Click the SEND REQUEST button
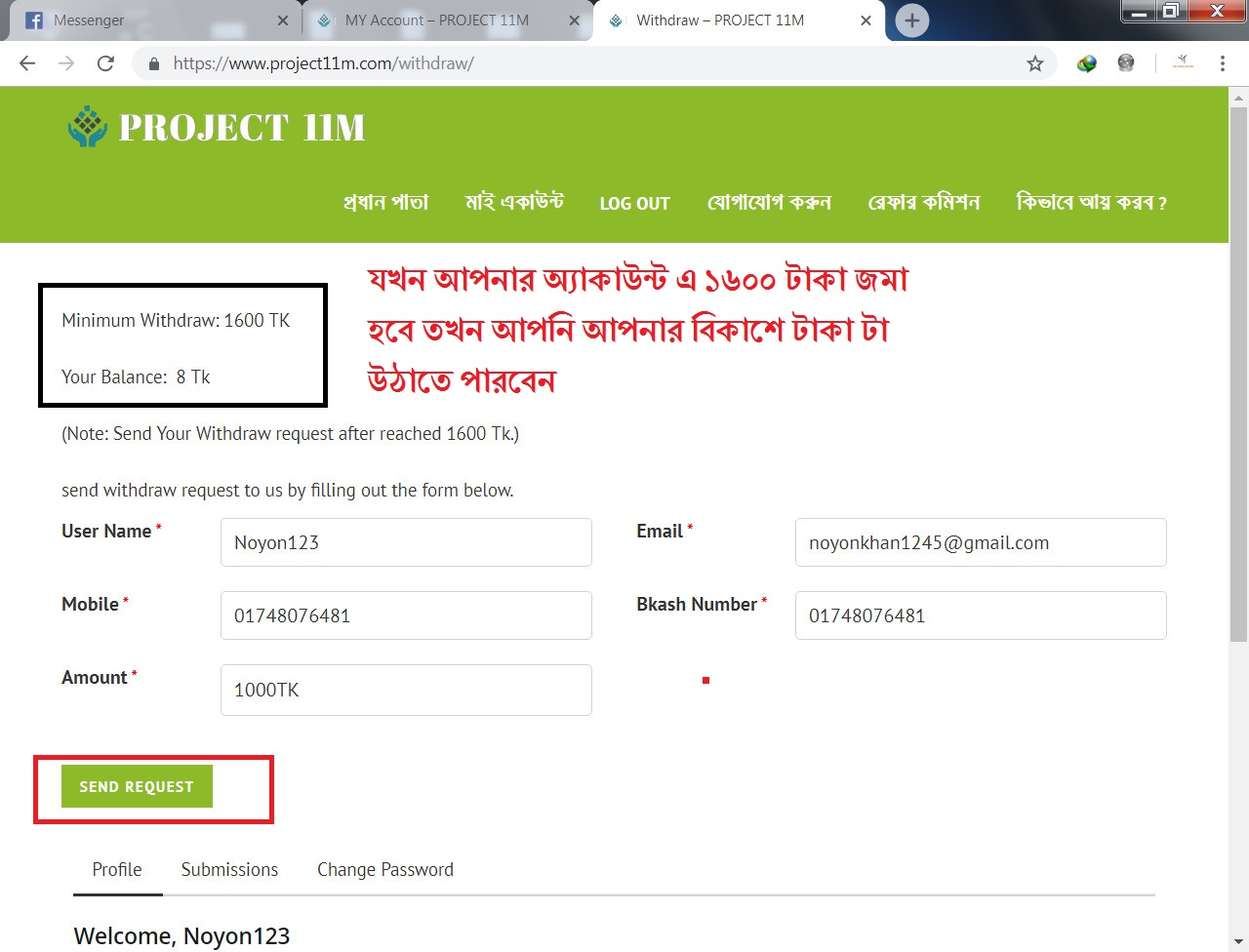The height and width of the screenshot is (952, 1249). pos(137,787)
